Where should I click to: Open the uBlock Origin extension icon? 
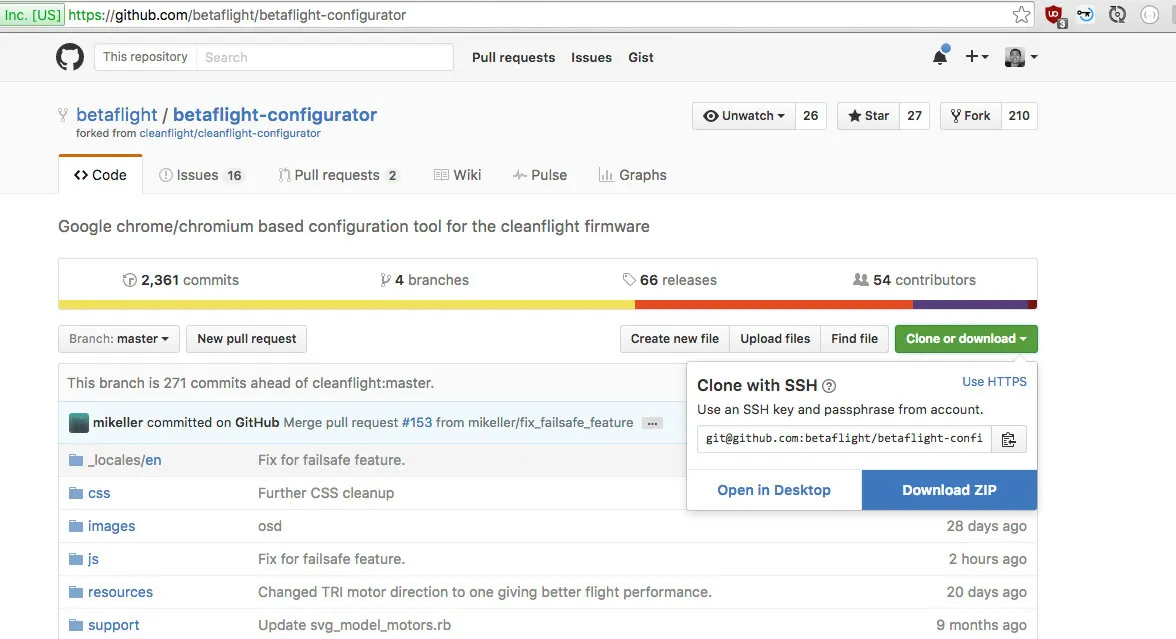(x=1054, y=15)
